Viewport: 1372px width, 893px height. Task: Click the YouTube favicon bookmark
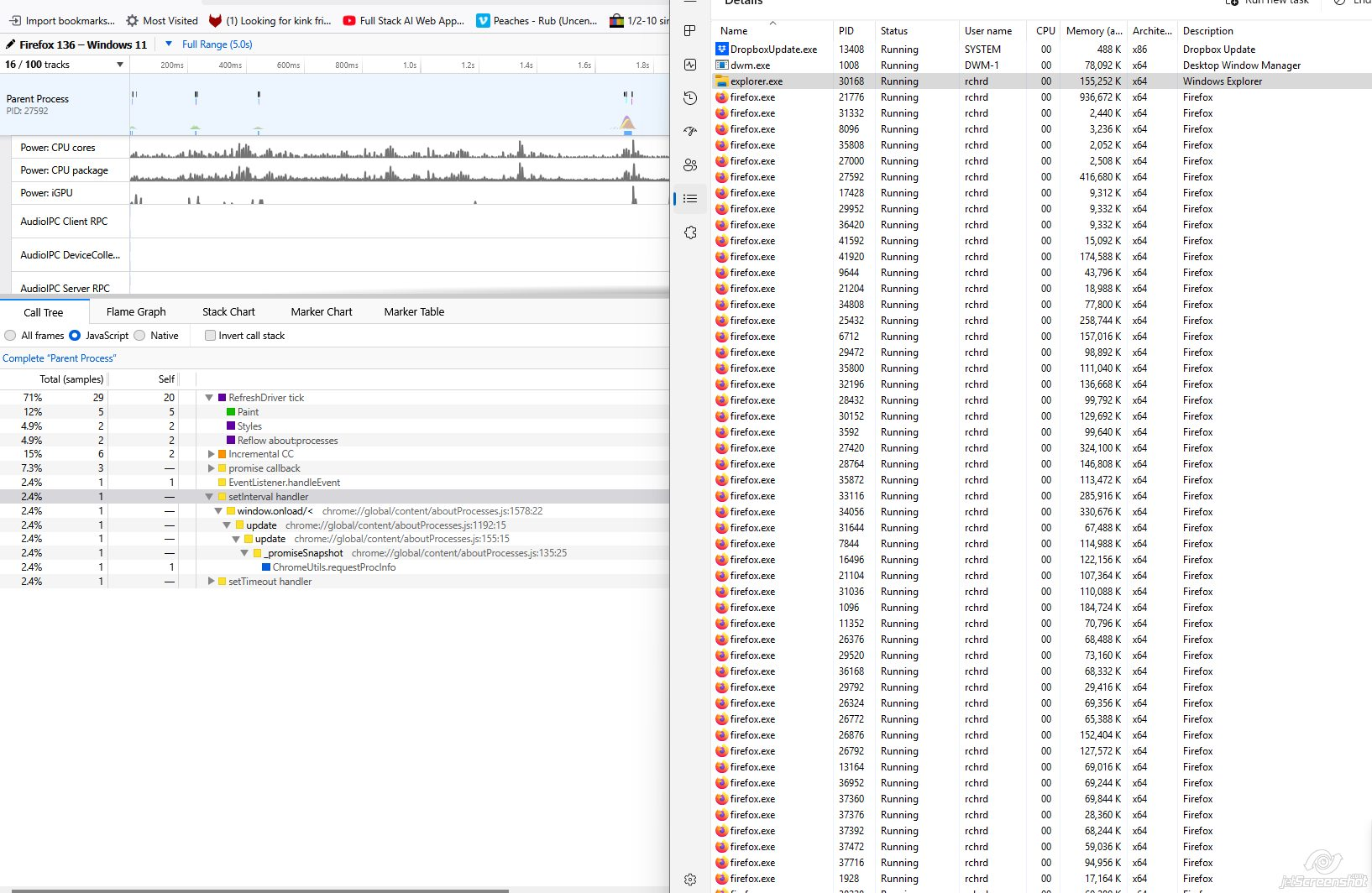349,21
